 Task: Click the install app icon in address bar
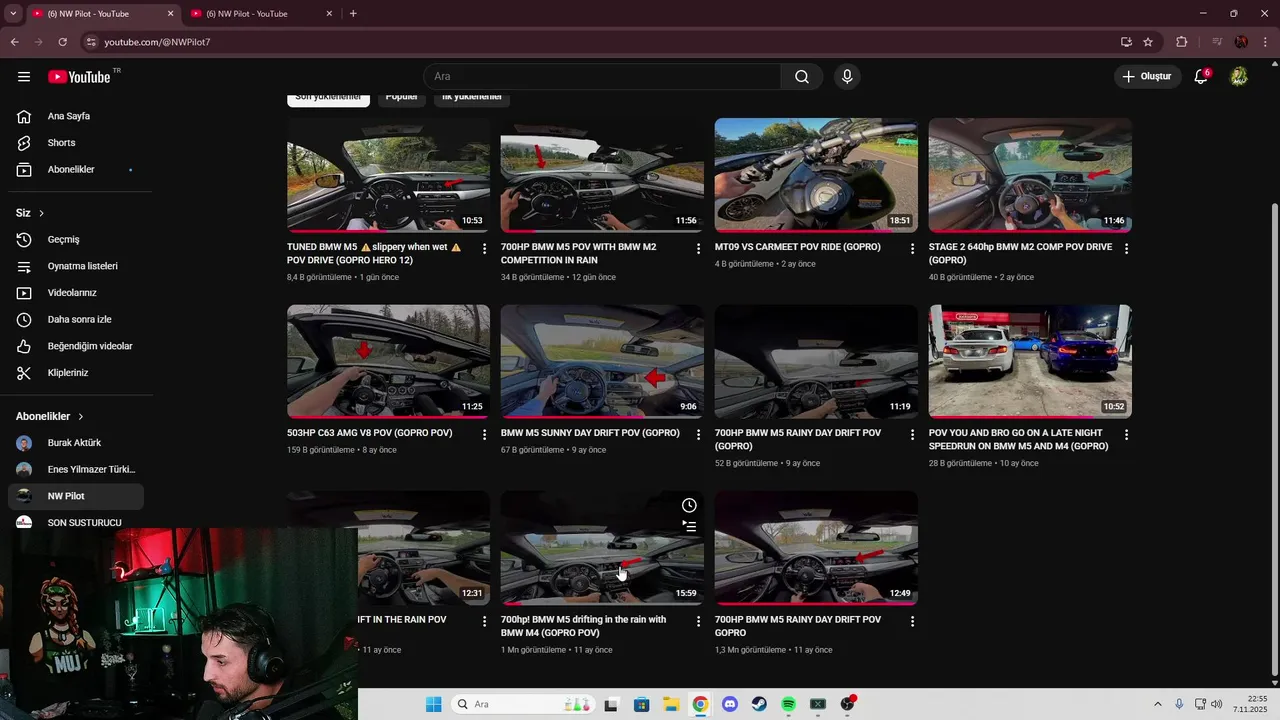(x=1126, y=42)
